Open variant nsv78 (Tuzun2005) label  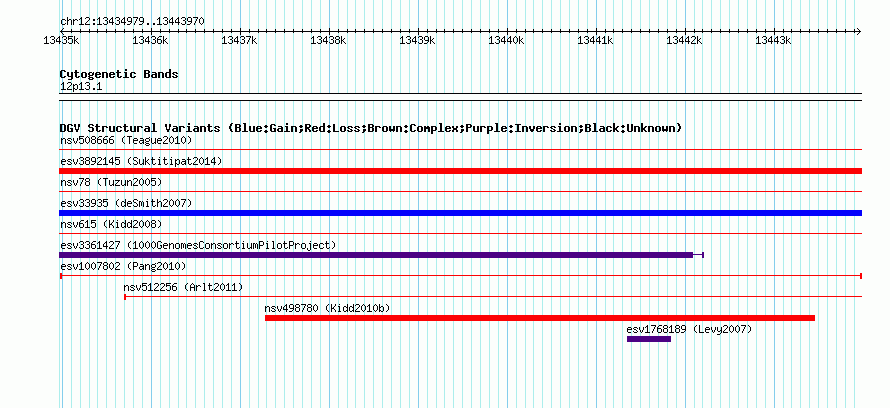[111, 182]
